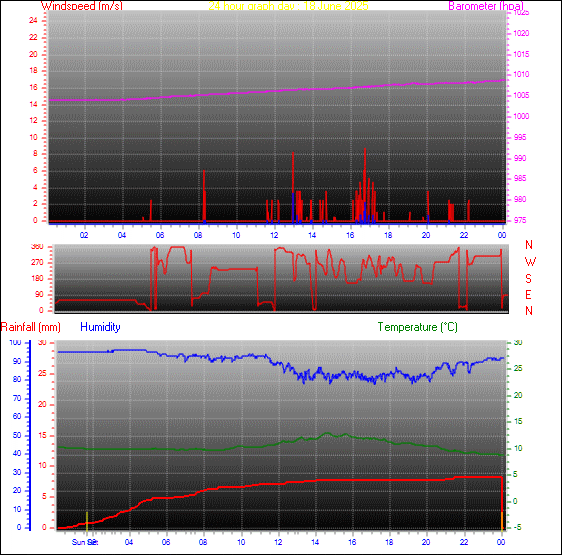Viewport: 566px width, 555px height.
Task: Click the blue Humidity label
Action: pos(100,327)
